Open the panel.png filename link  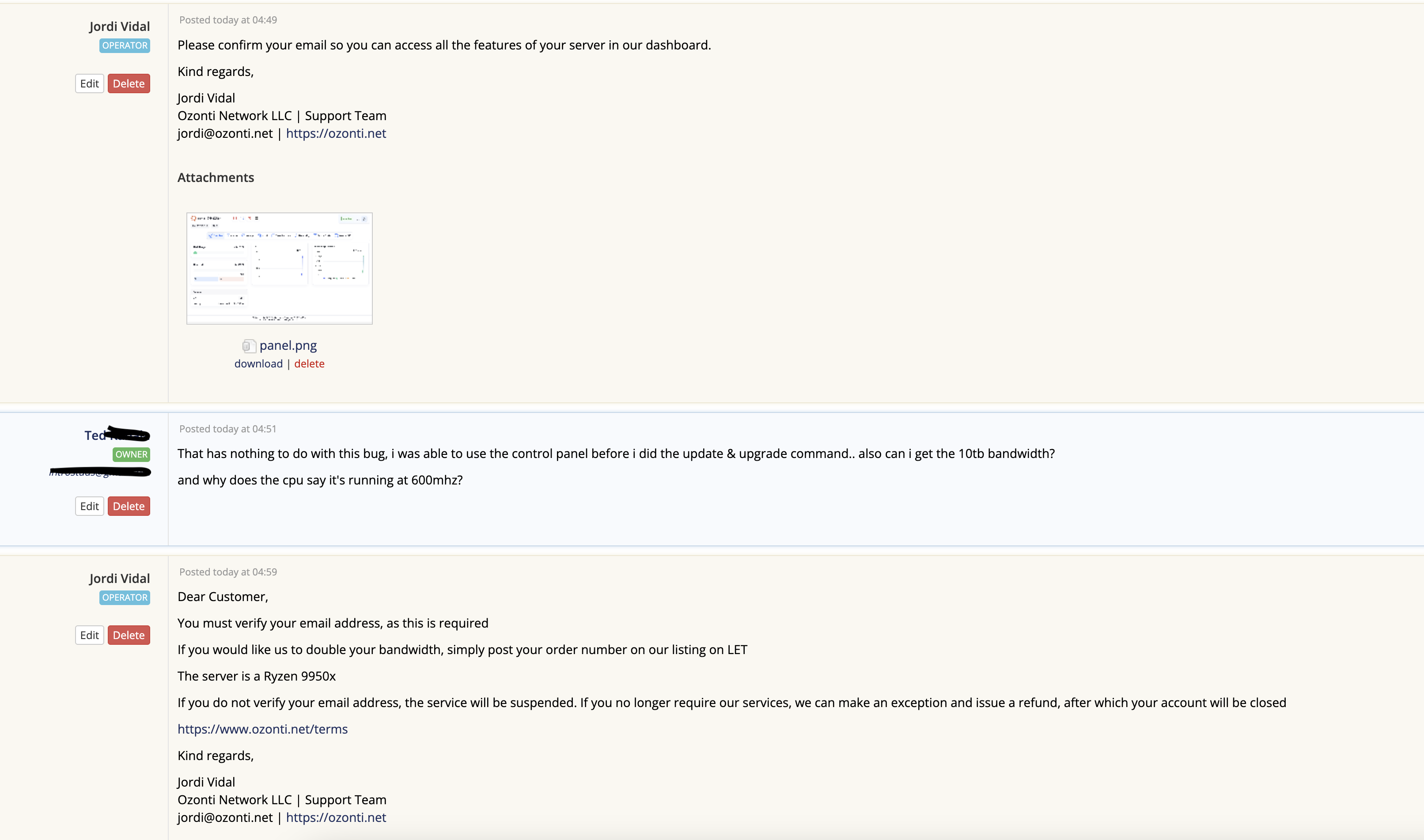click(x=288, y=345)
